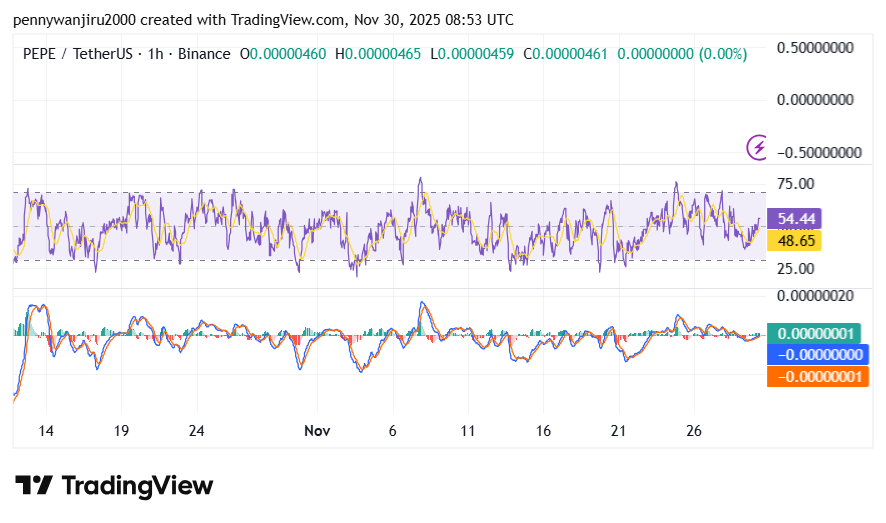Screen dimensions: 886x523
Task: Click the 25.00 level on RSI scale
Action: pos(798,268)
